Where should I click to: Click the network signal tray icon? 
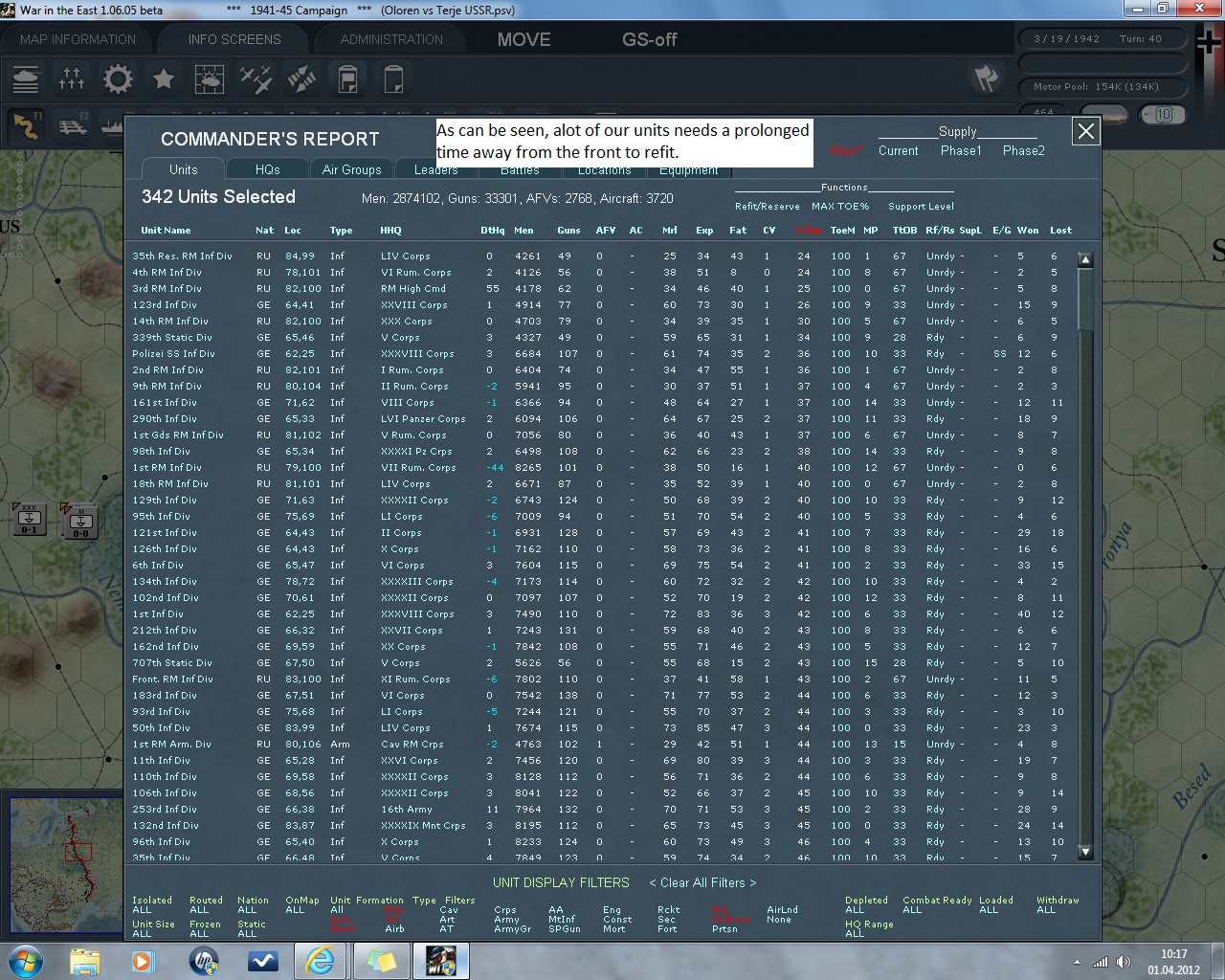click(x=1100, y=962)
